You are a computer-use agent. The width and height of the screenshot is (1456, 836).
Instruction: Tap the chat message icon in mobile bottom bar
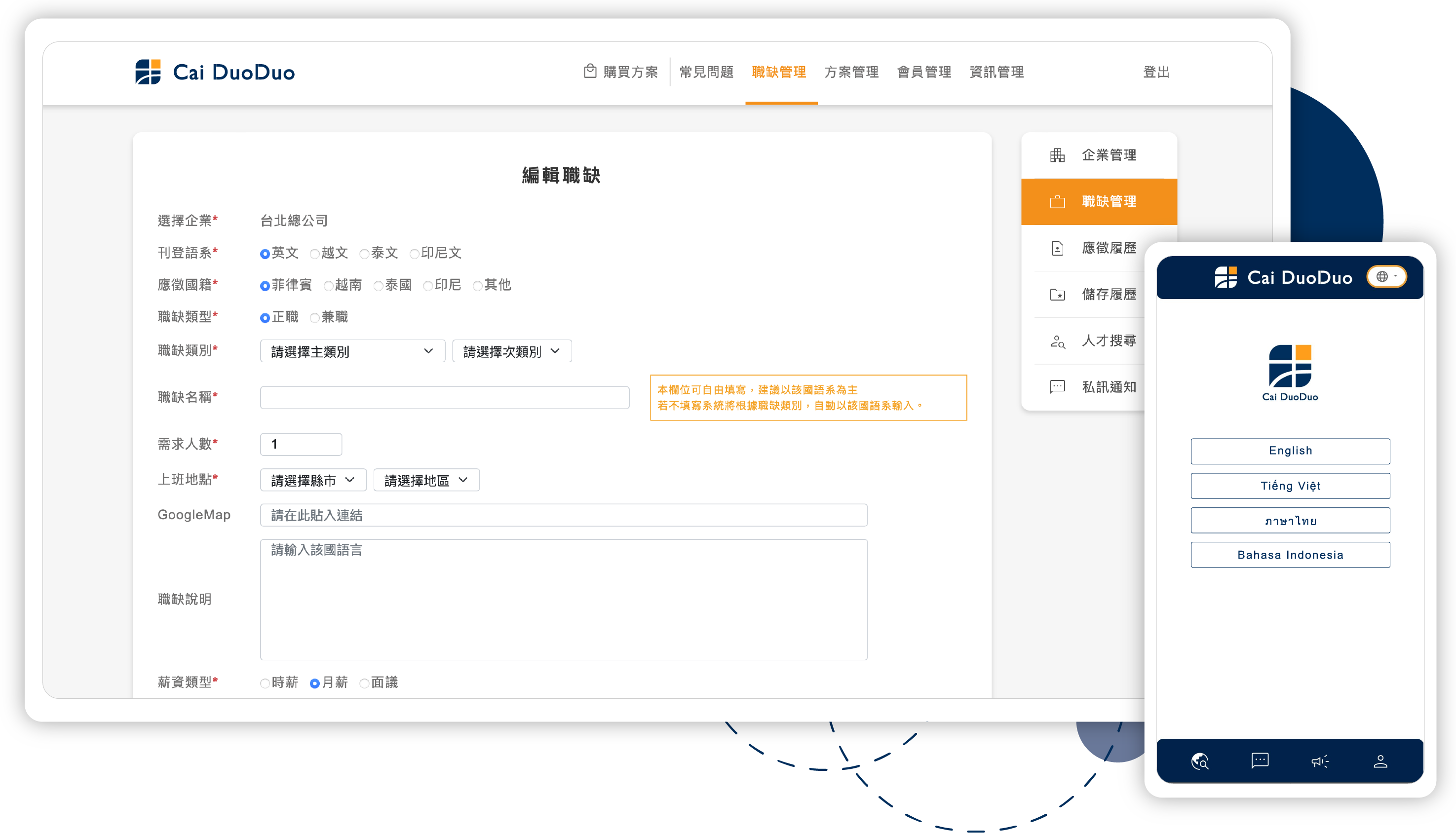(x=1260, y=761)
